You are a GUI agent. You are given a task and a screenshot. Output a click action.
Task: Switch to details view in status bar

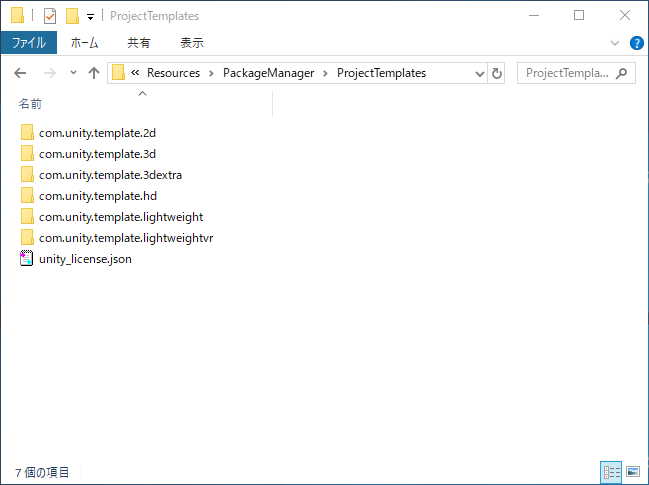[611, 472]
